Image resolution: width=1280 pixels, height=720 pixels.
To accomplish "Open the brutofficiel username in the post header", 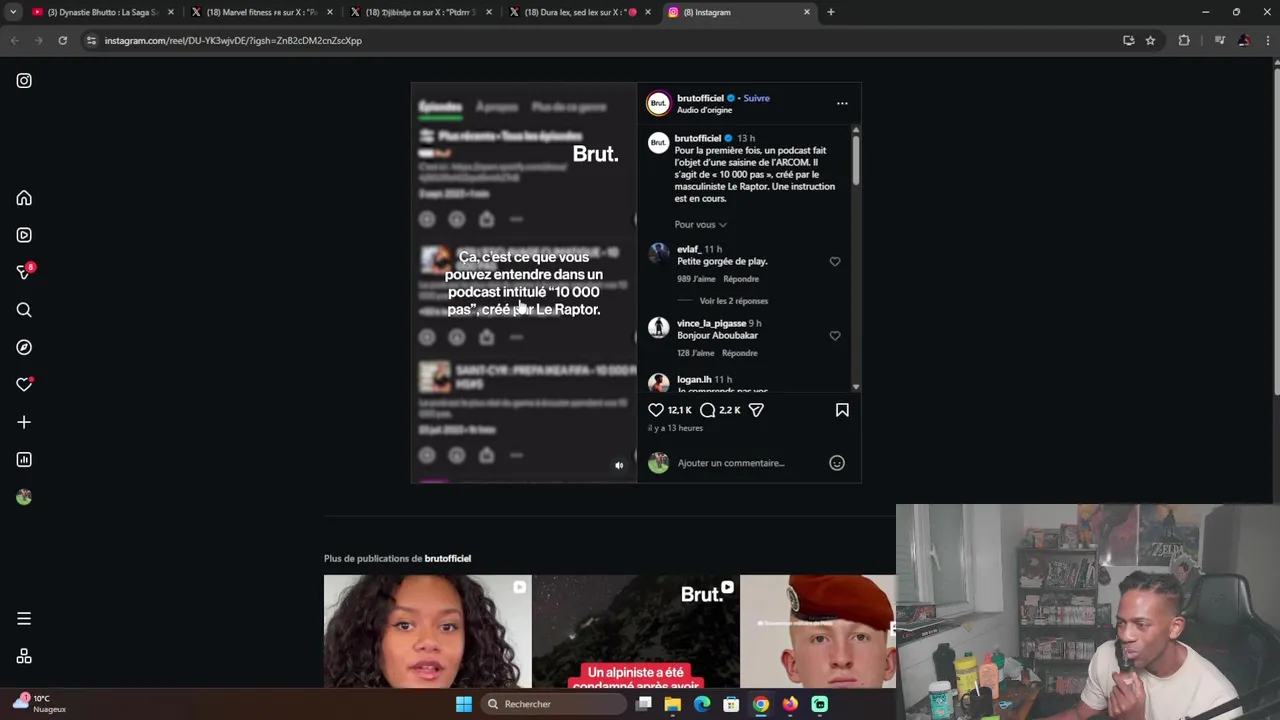I will (x=700, y=98).
